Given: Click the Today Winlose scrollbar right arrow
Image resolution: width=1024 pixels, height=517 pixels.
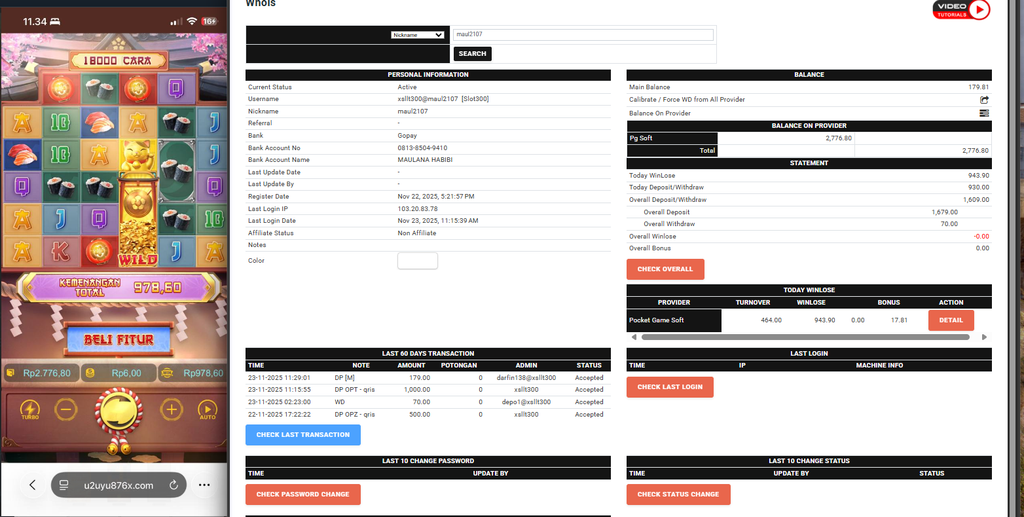Looking at the screenshot, I should (x=985, y=337).
